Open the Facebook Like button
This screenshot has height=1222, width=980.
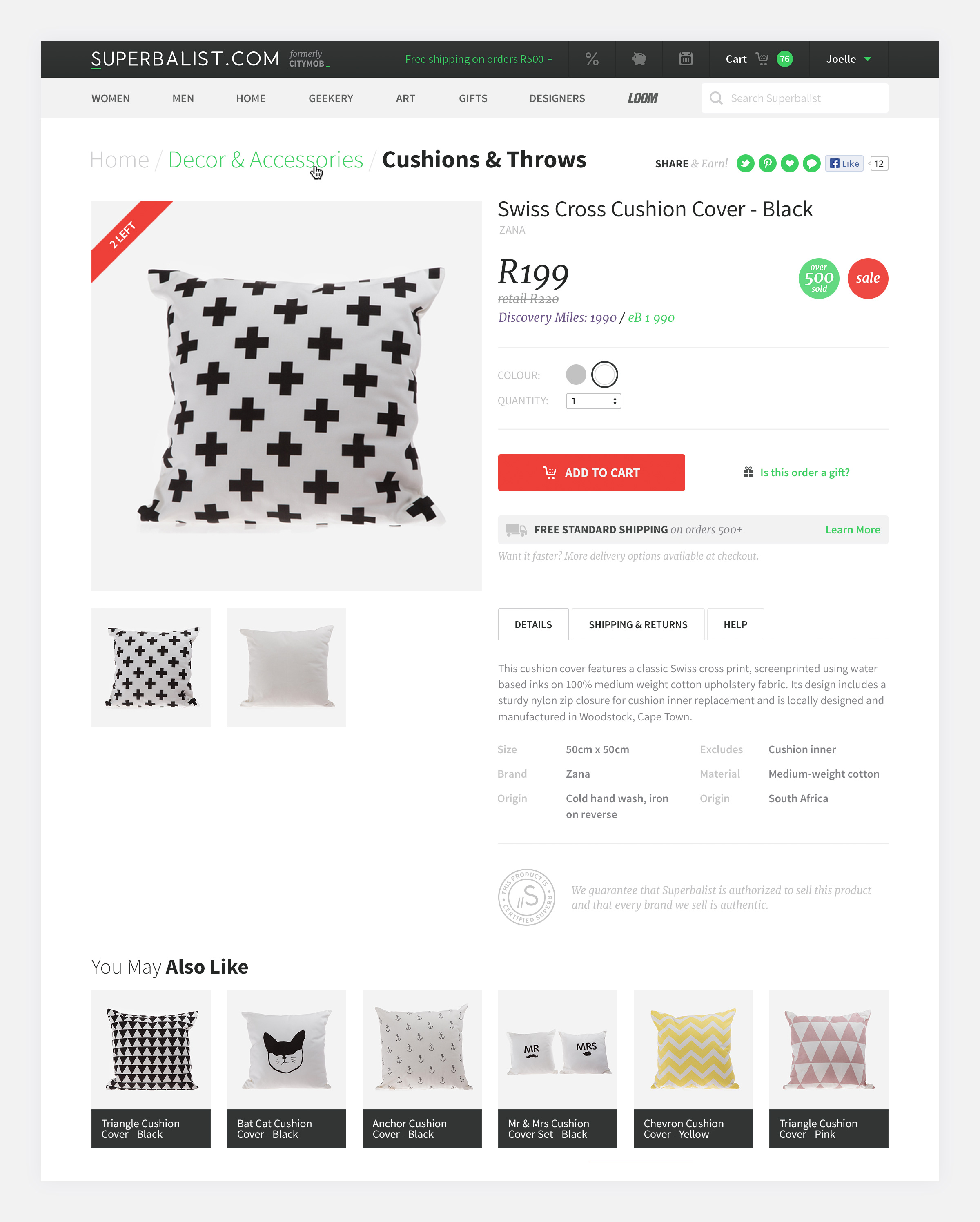[x=844, y=164]
